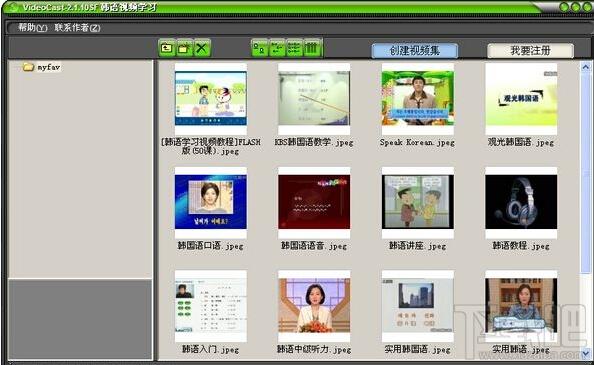Image resolution: width=594 pixels, height=365 pixels.
Task: Click the file name Speak Korean.jpeg
Action: pyautogui.click(x=417, y=142)
